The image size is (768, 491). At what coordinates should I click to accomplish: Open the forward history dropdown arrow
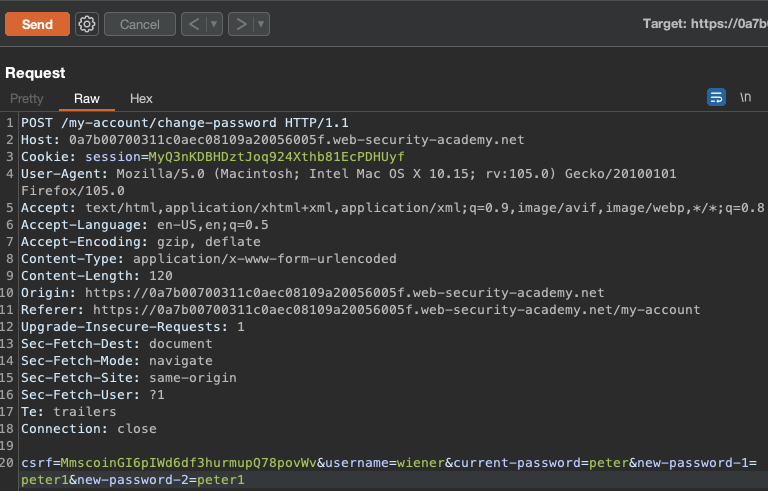tap(261, 24)
